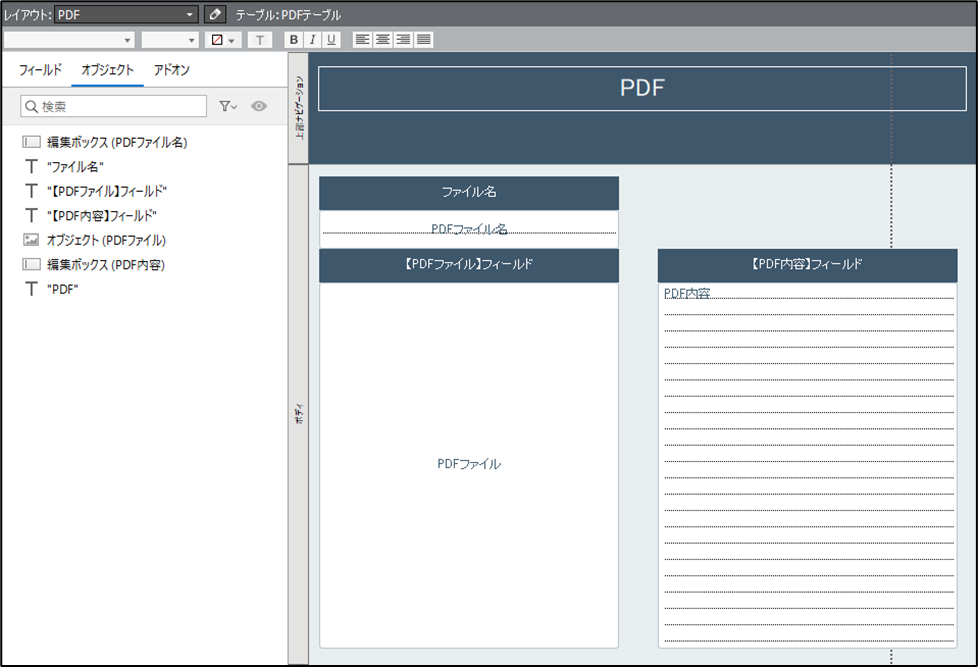Viewport: 978px width, 667px height.
Task: Click the pencil edit layout icon
Action: (215, 15)
